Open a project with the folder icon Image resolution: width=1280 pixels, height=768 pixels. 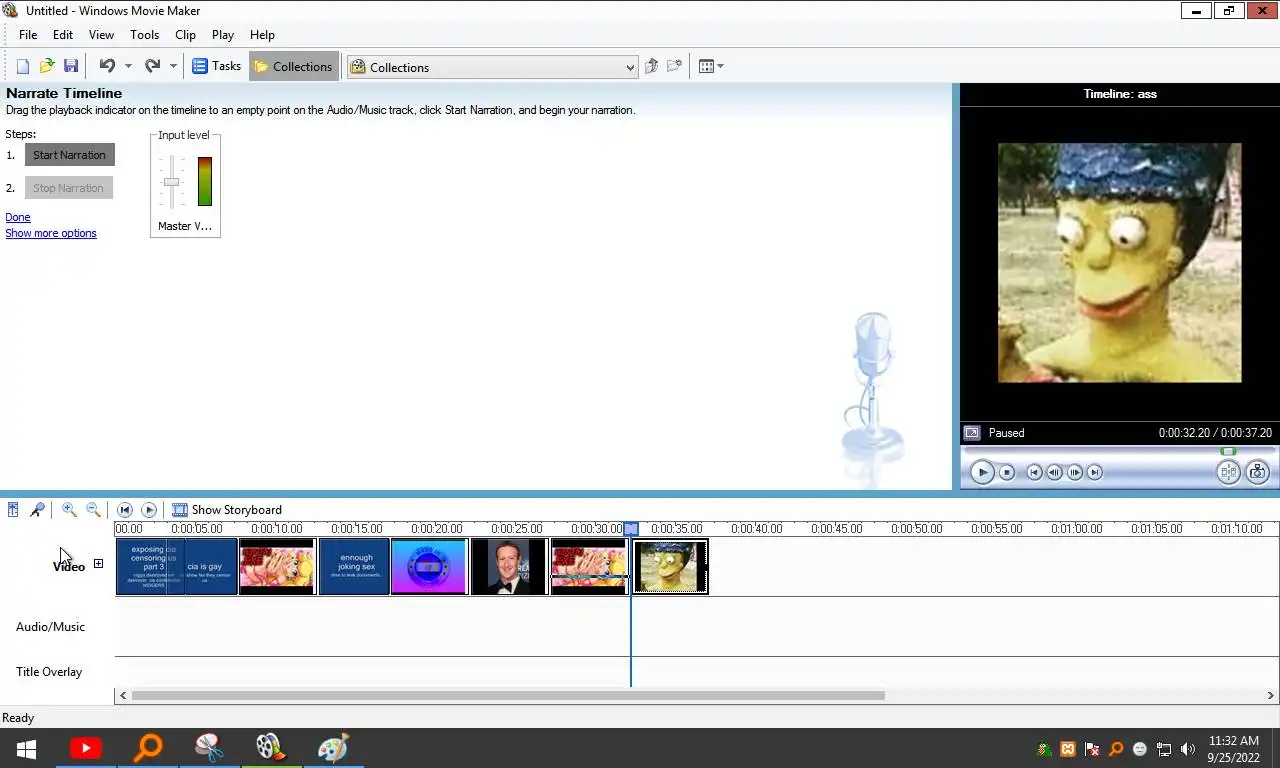[x=47, y=66]
